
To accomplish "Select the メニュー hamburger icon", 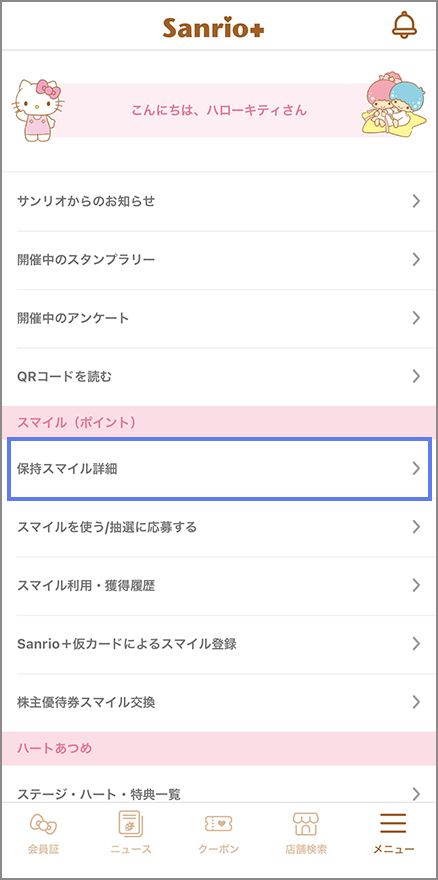I will (x=393, y=823).
